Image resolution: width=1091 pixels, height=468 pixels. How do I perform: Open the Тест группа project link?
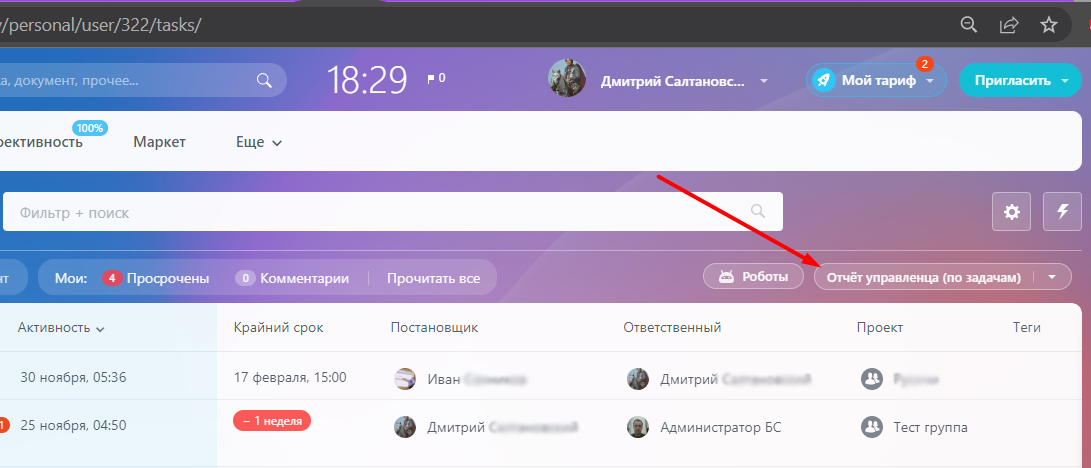(930, 427)
